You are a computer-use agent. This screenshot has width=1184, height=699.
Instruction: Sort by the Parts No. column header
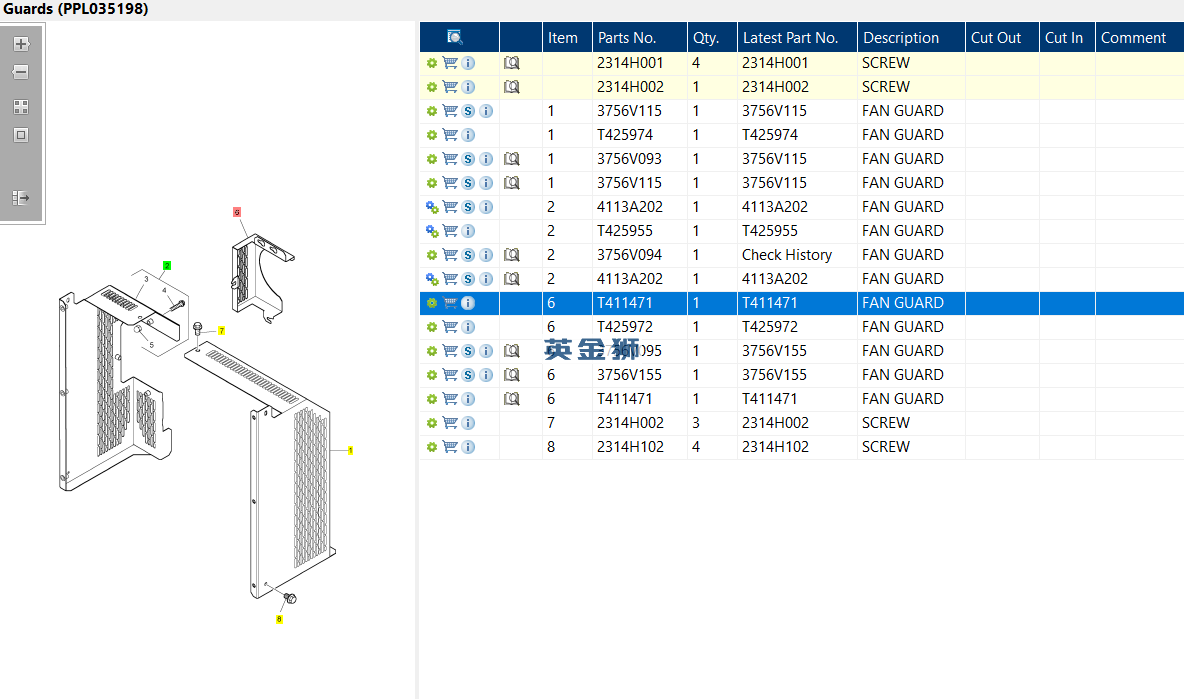(640, 37)
